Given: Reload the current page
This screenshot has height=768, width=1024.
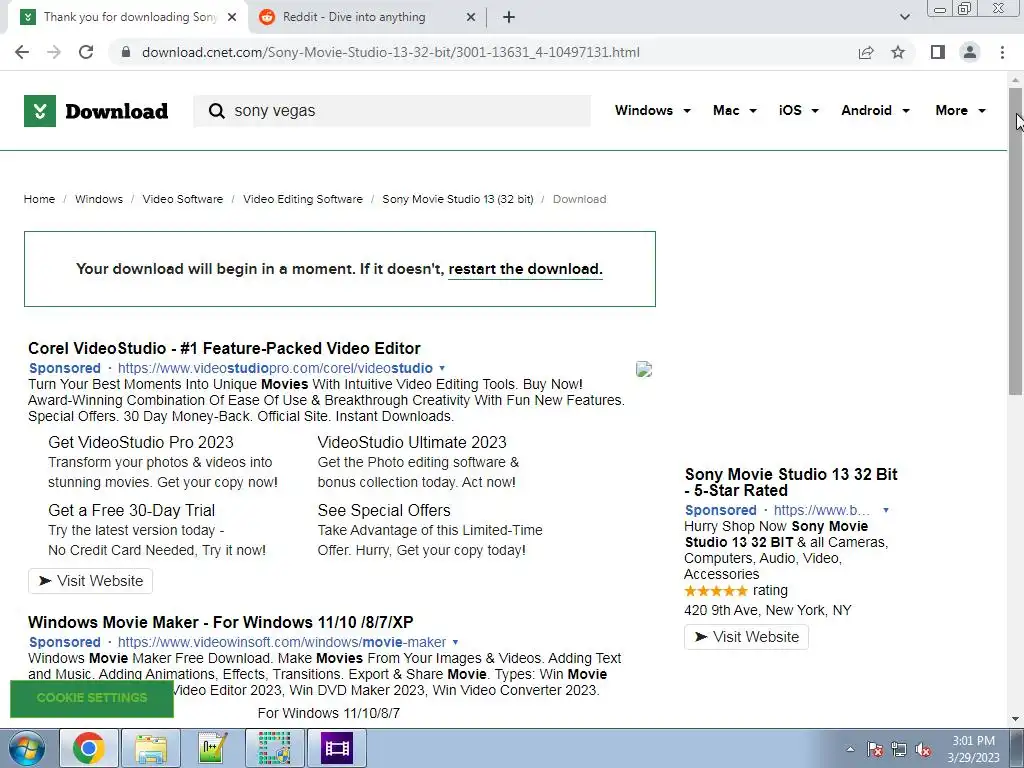Looking at the screenshot, I should [86, 52].
